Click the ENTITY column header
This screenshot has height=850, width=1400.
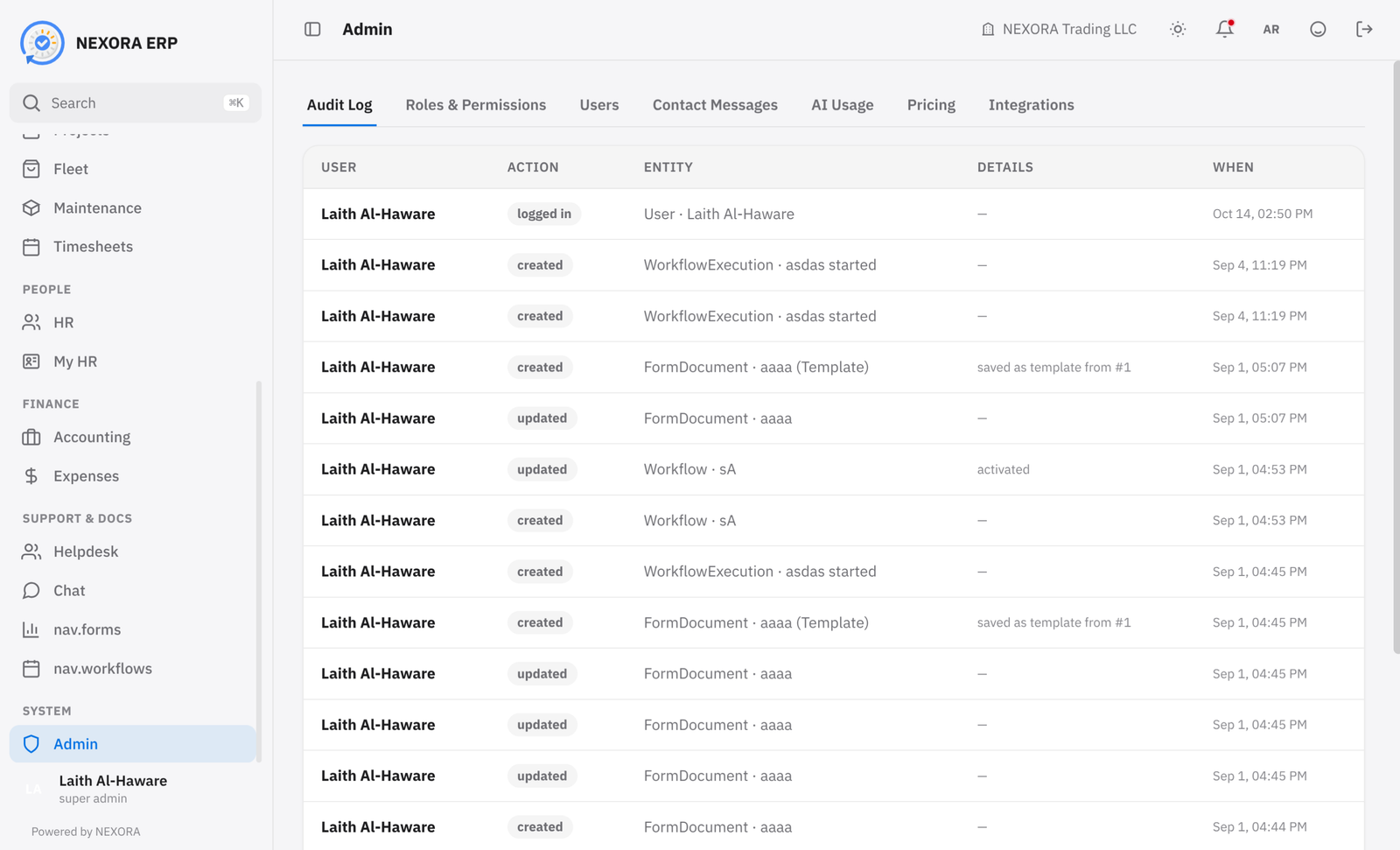pyautogui.click(x=668, y=167)
